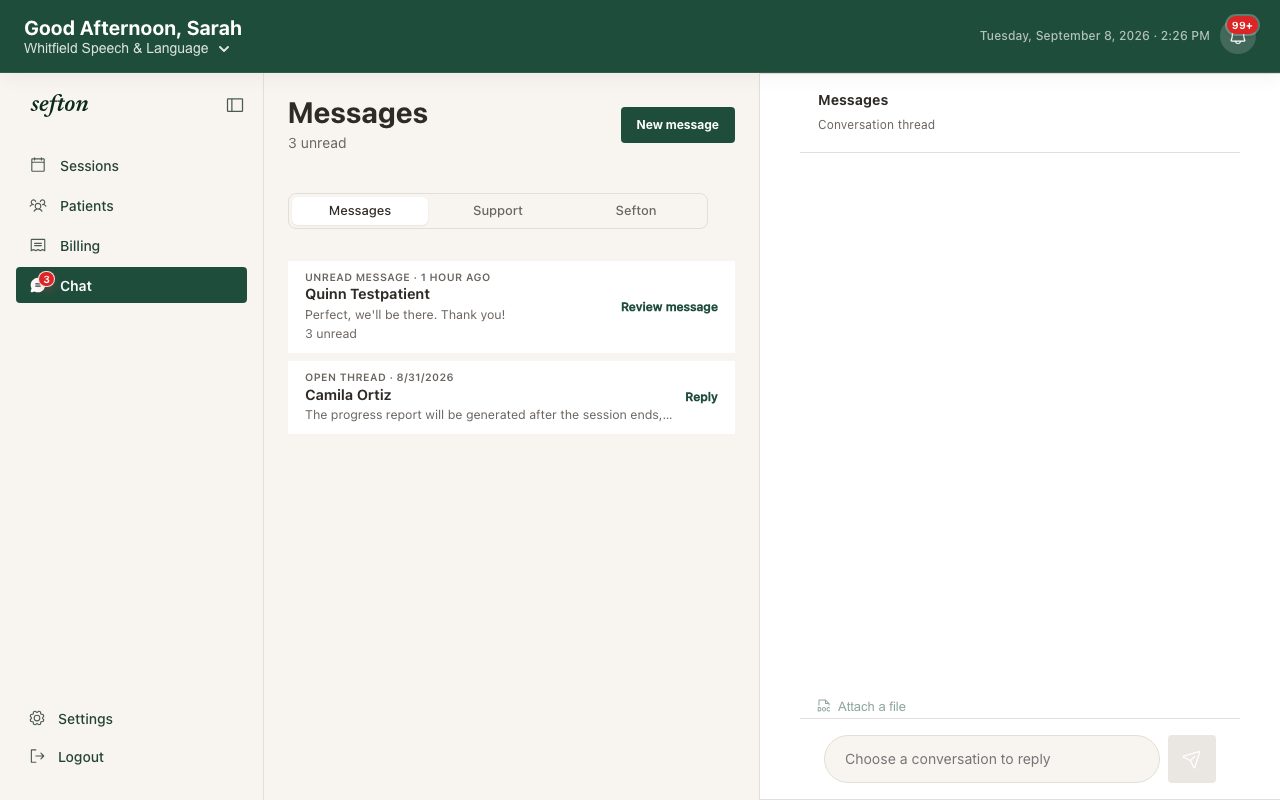Image resolution: width=1280 pixels, height=800 pixels.
Task: Expand the Whitfield Speech & Language dropdown chevron
Action: click(224, 49)
